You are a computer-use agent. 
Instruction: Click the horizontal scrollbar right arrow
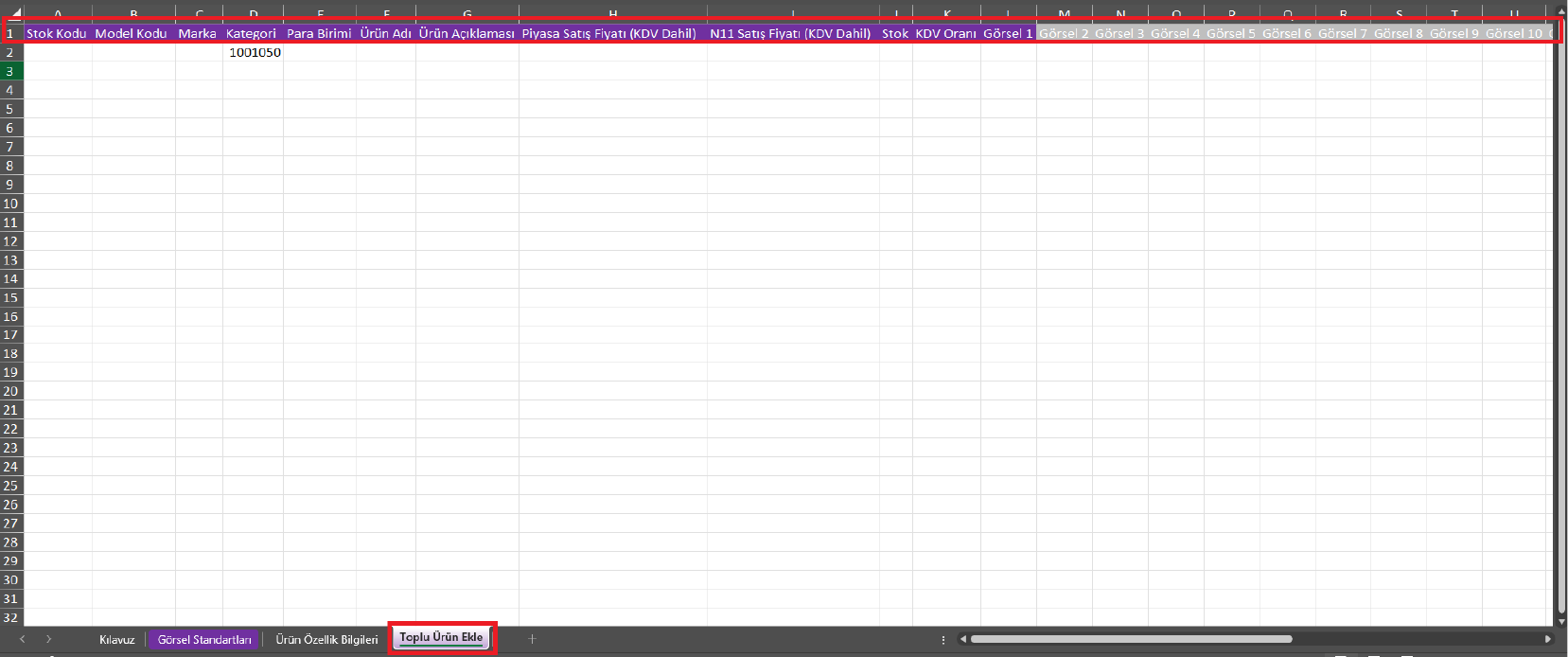(x=1548, y=639)
